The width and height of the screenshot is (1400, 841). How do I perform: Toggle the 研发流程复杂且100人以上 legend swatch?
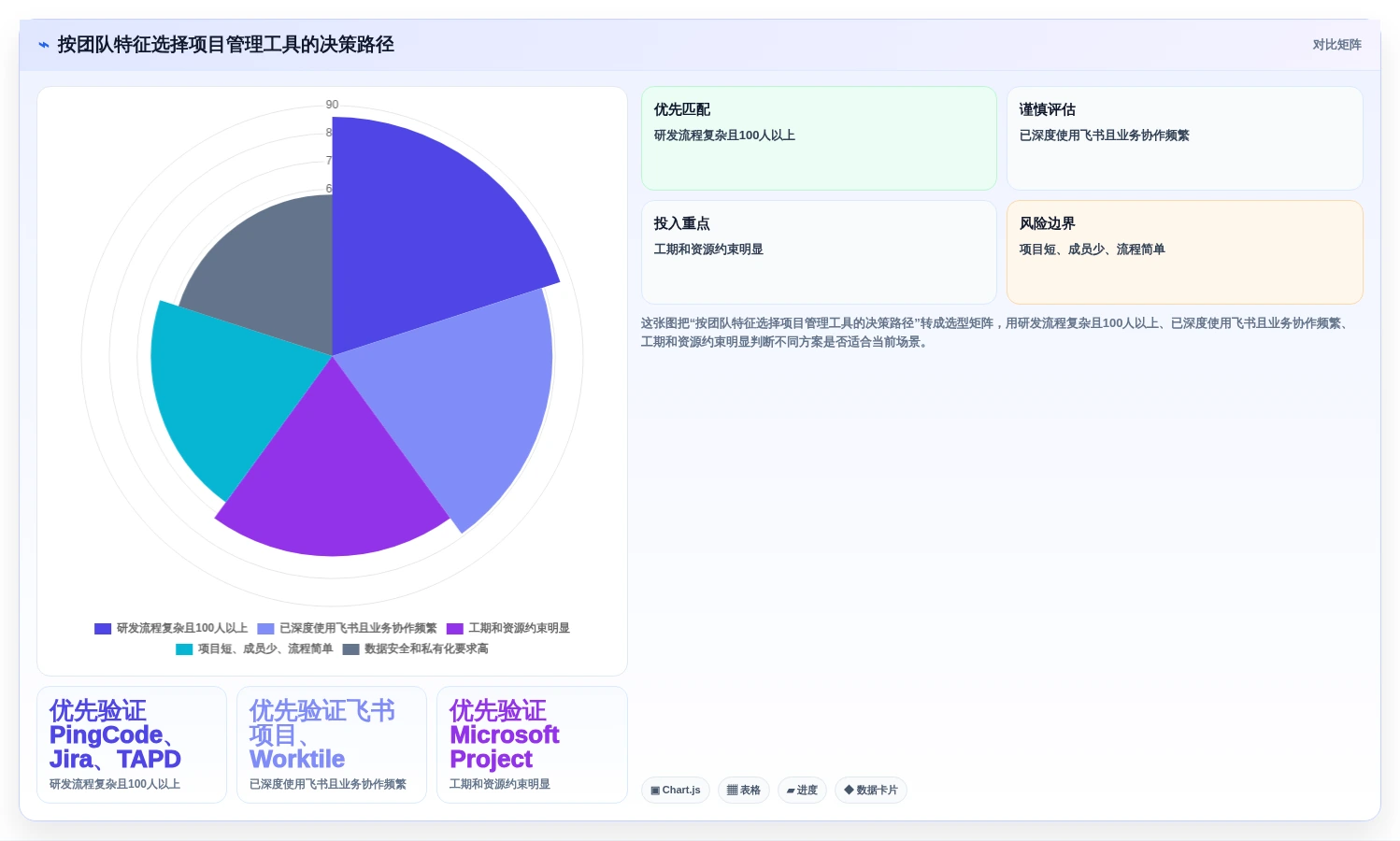click(x=103, y=629)
